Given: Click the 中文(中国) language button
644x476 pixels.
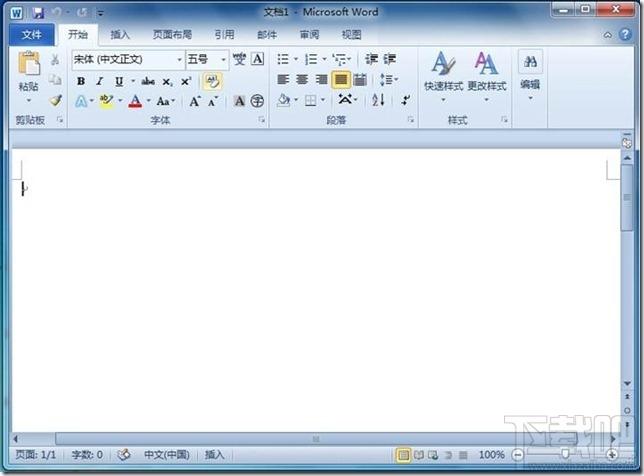Looking at the screenshot, I should [167, 455].
